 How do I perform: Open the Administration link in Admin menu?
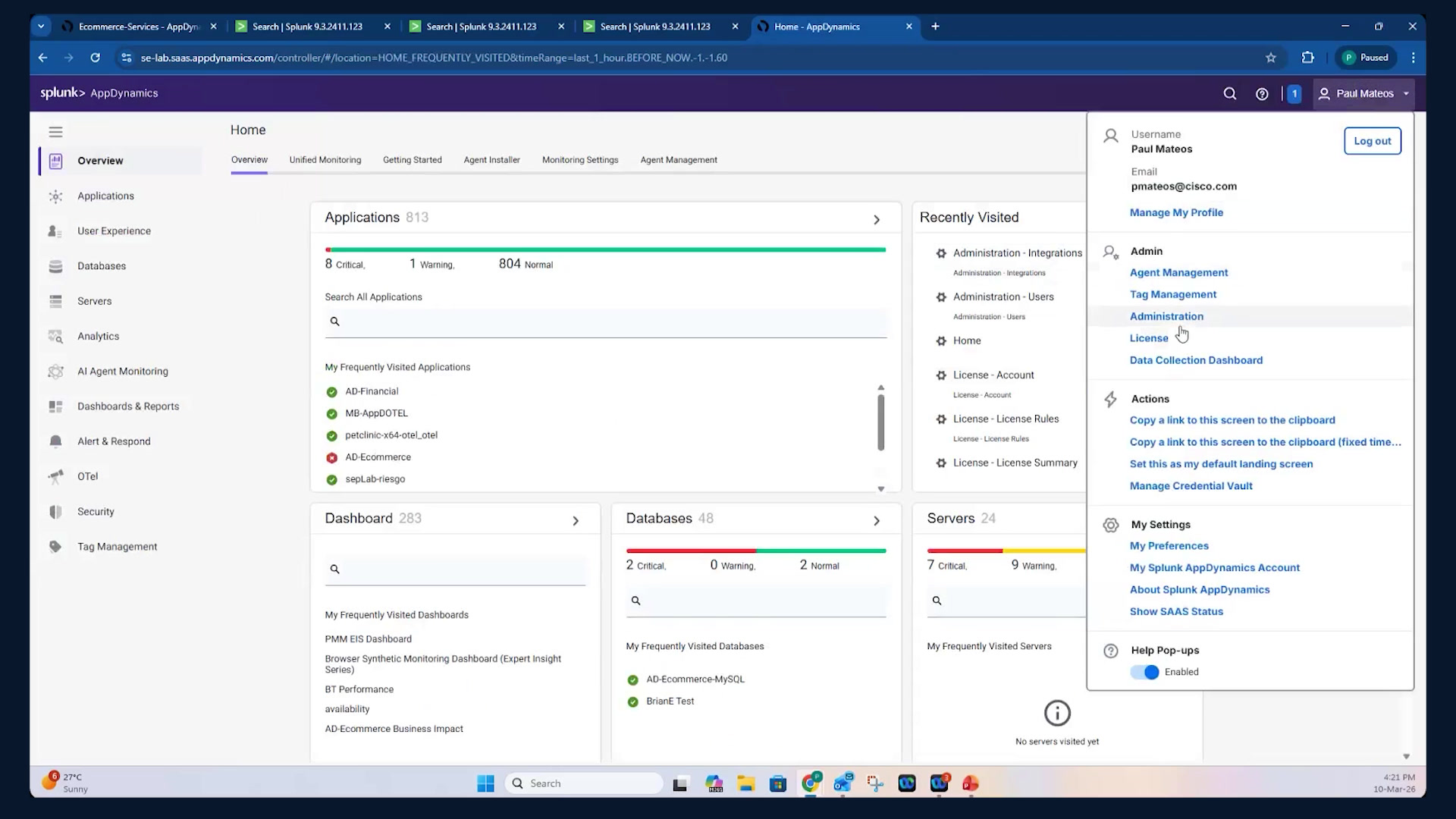click(1166, 316)
